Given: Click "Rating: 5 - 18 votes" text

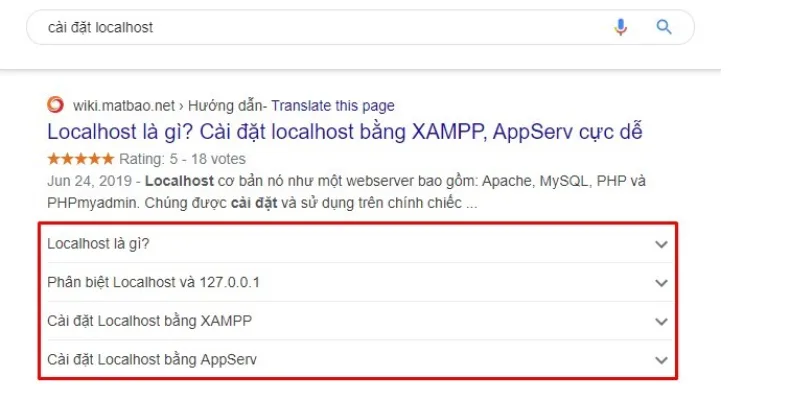Looking at the screenshot, I should (182, 159).
